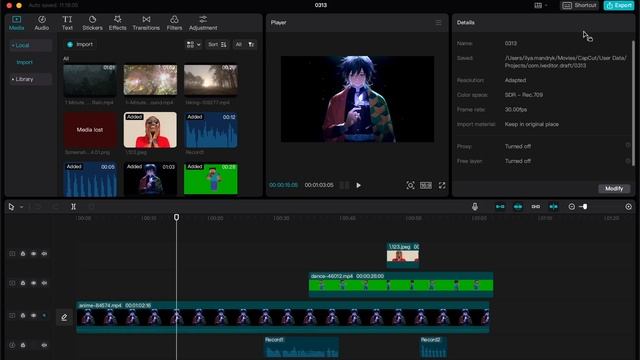
Task: Toggle auto snapping in timeline
Action: pyautogui.click(x=518, y=207)
